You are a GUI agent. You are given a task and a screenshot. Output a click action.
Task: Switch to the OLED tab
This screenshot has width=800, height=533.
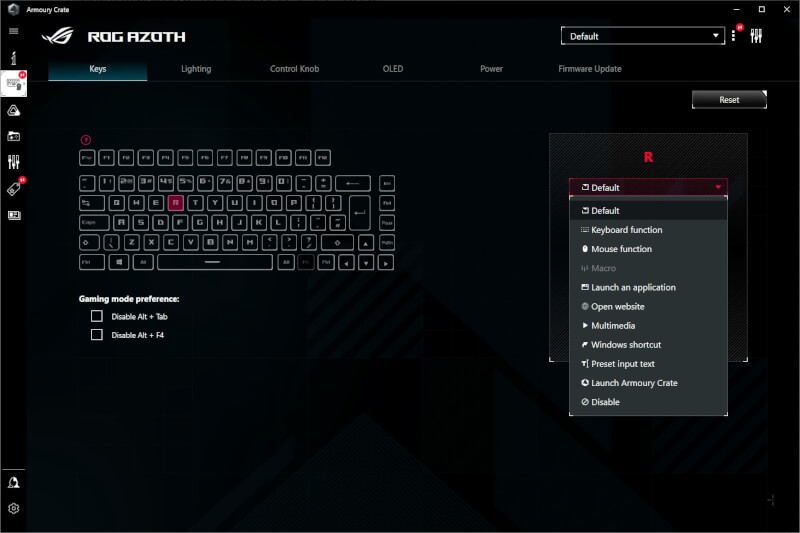click(393, 69)
